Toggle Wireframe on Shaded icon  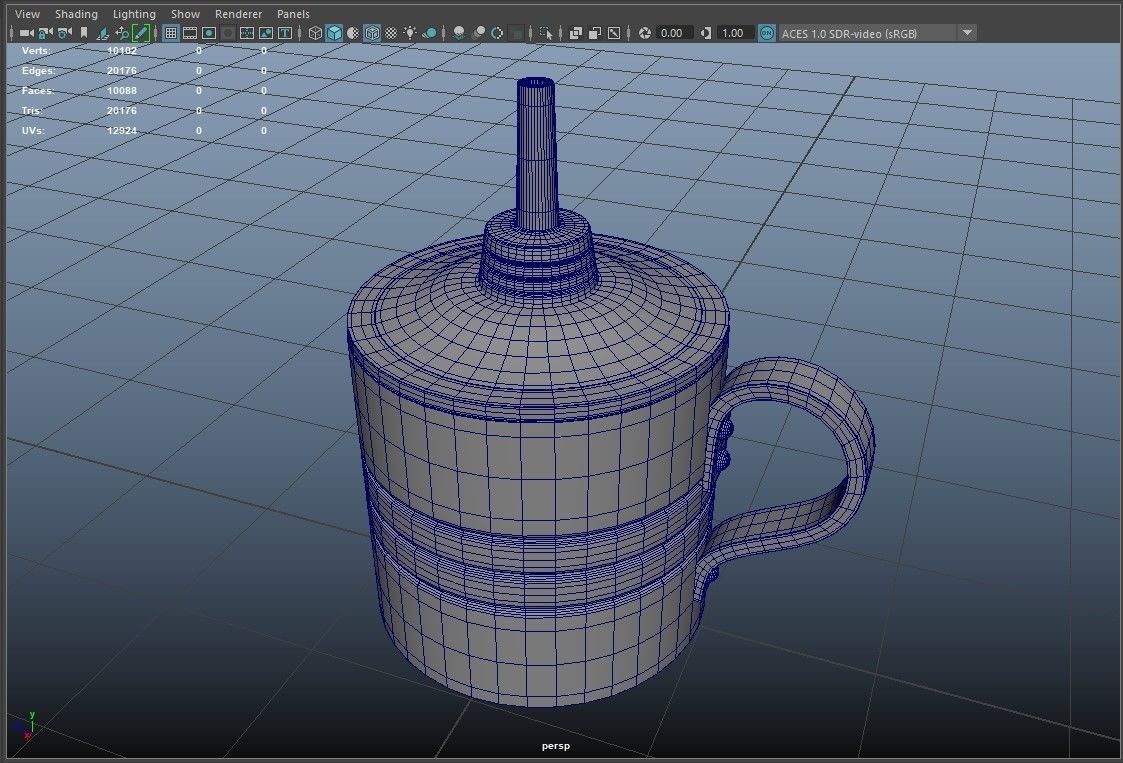point(372,33)
